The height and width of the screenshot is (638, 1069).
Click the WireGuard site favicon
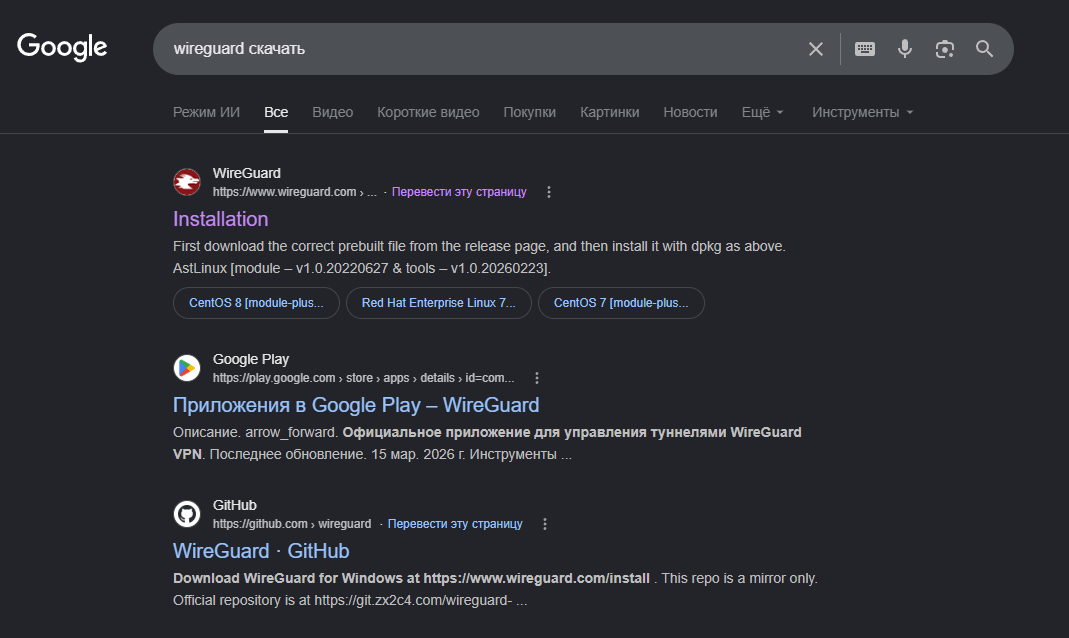point(187,182)
